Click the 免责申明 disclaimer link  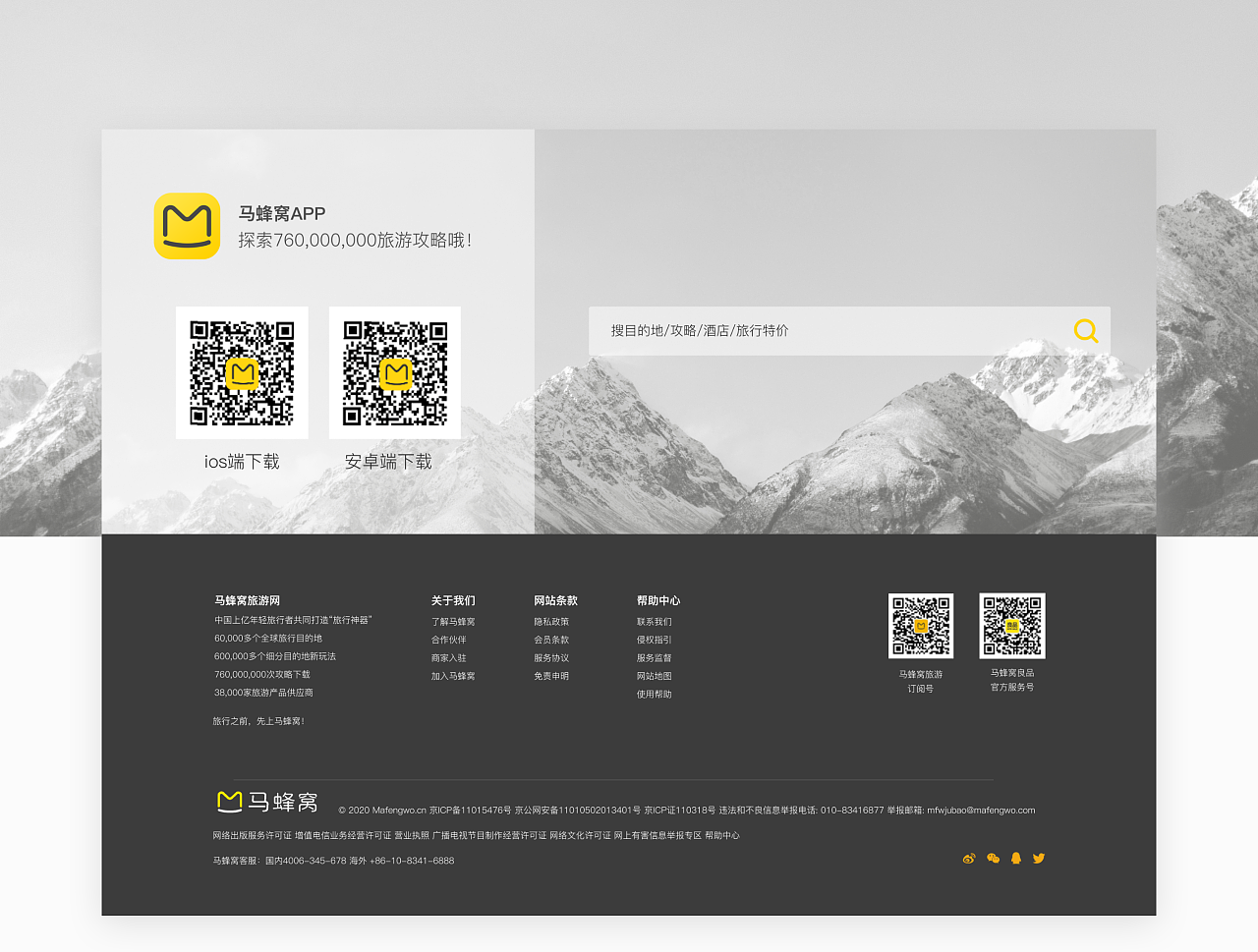[x=550, y=675]
